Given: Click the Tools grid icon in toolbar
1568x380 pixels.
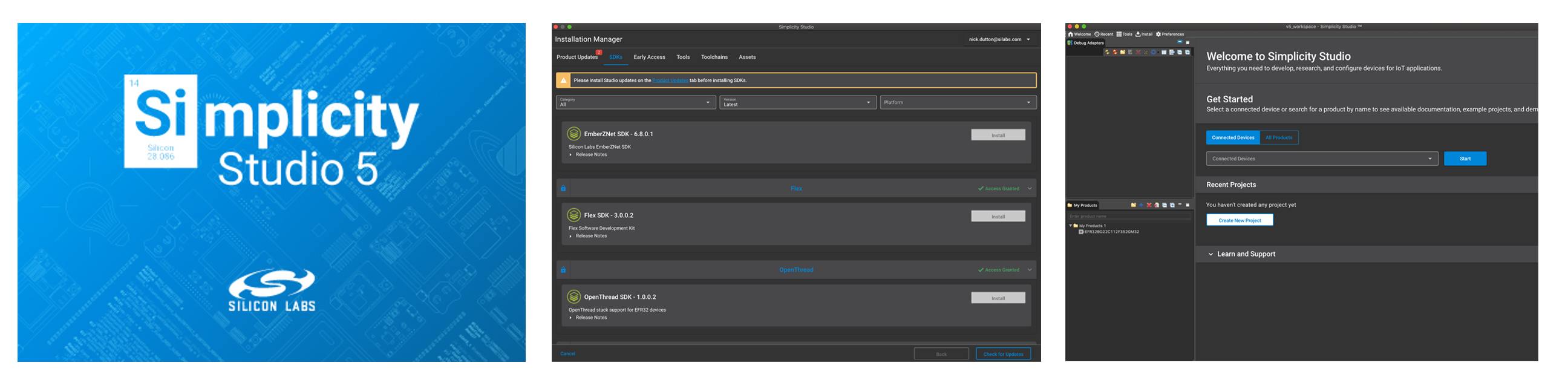Looking at the screenshot, I should tap(1119, 34).
